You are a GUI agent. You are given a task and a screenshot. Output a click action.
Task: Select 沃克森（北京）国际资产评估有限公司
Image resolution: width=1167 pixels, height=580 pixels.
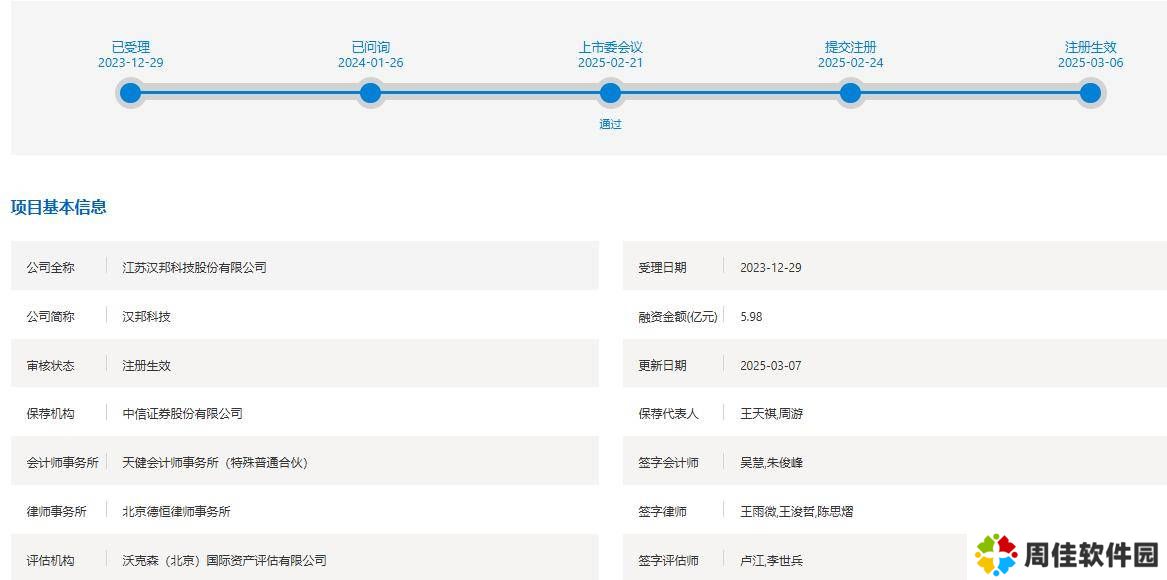click(x=224, y=561)
